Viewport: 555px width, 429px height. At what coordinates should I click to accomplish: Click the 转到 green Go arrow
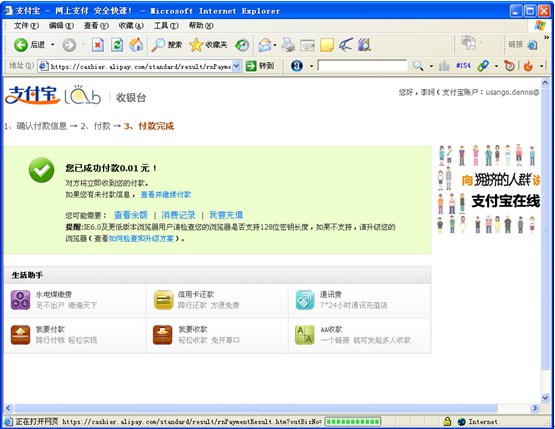click(260, 66)
